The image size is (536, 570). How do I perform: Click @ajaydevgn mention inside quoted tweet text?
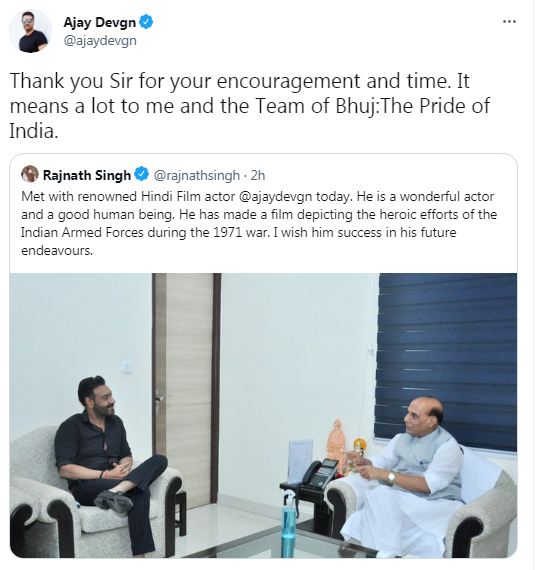[275, 197]
